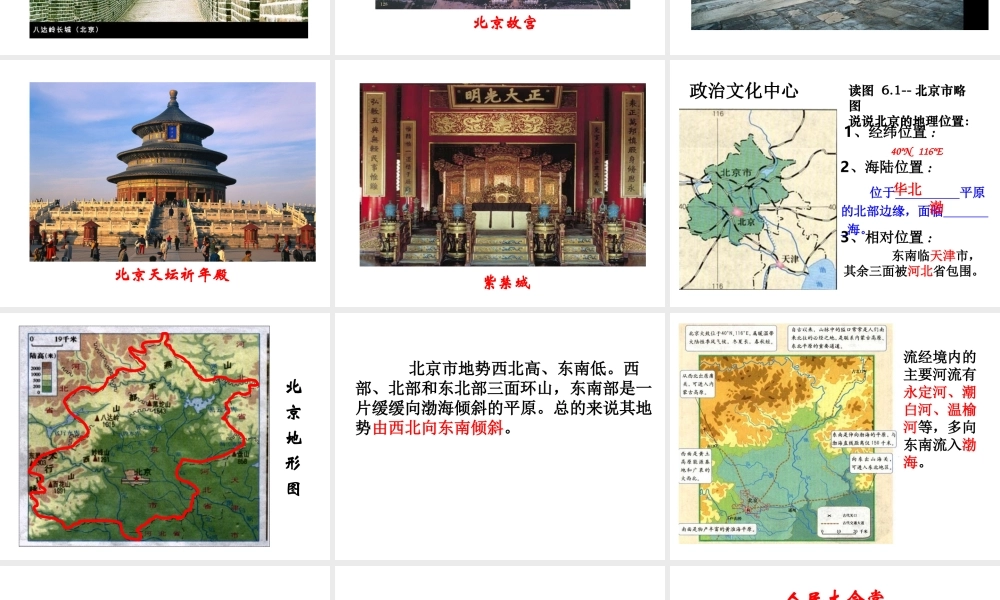Click the 陆高(米) elevation legend on terrain map
This screenshot has height=600, width=1000.
(x=43, y=374)
